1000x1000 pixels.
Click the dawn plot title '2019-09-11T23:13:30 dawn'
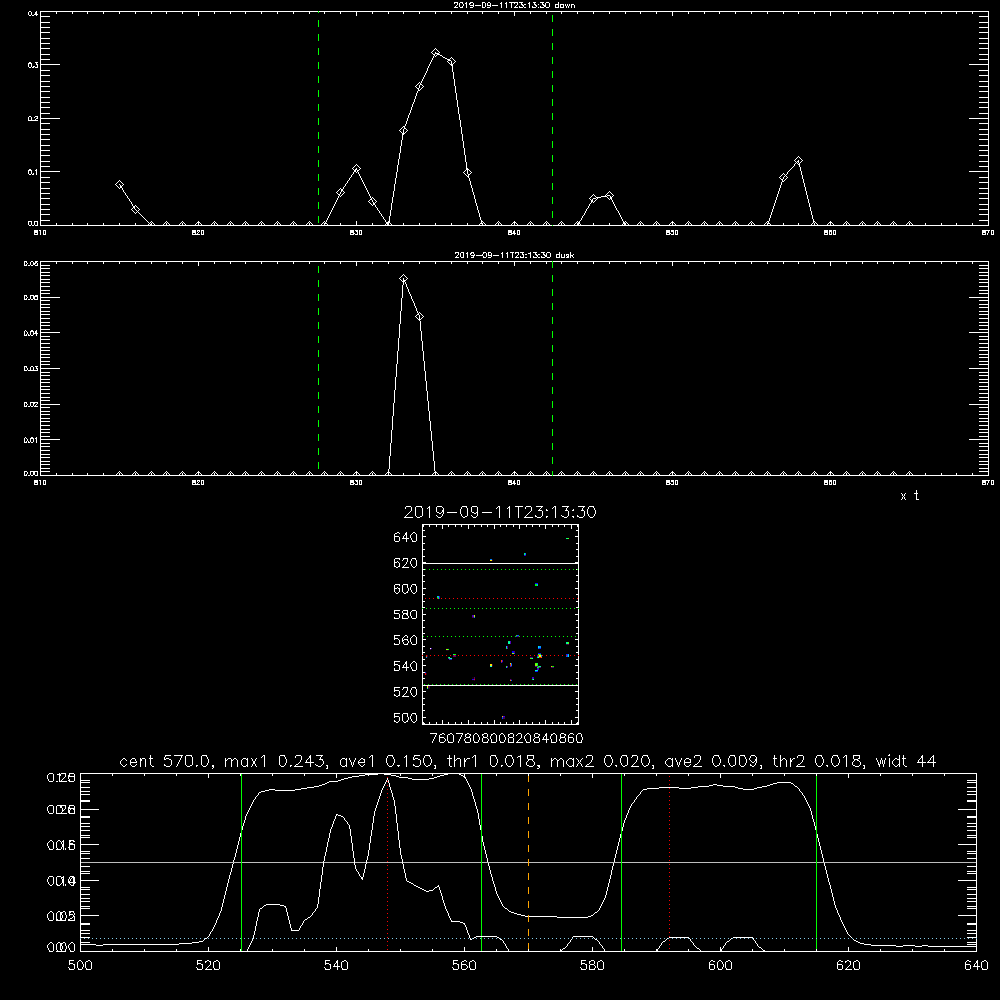click(514, 5)
